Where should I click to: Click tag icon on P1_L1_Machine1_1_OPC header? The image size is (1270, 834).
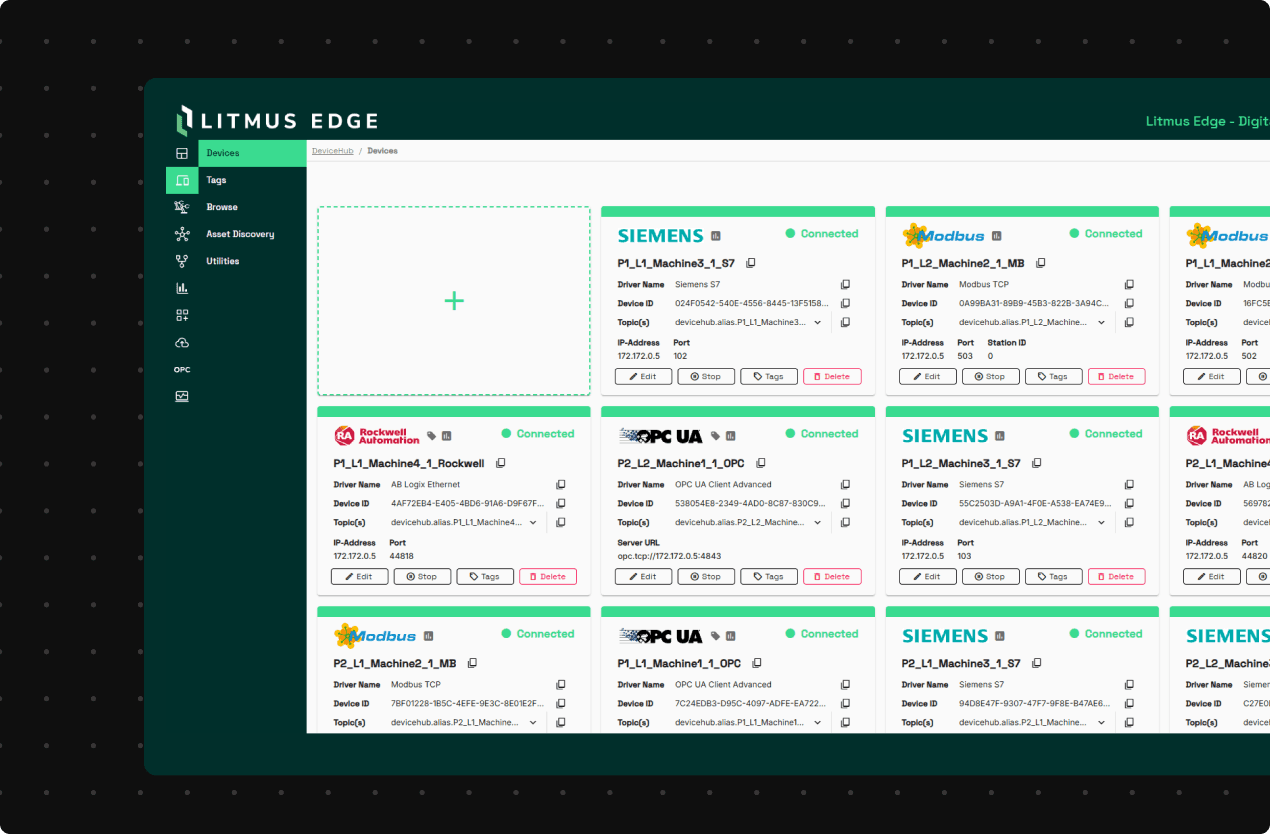pyautogui.click(x=716, y=636)
